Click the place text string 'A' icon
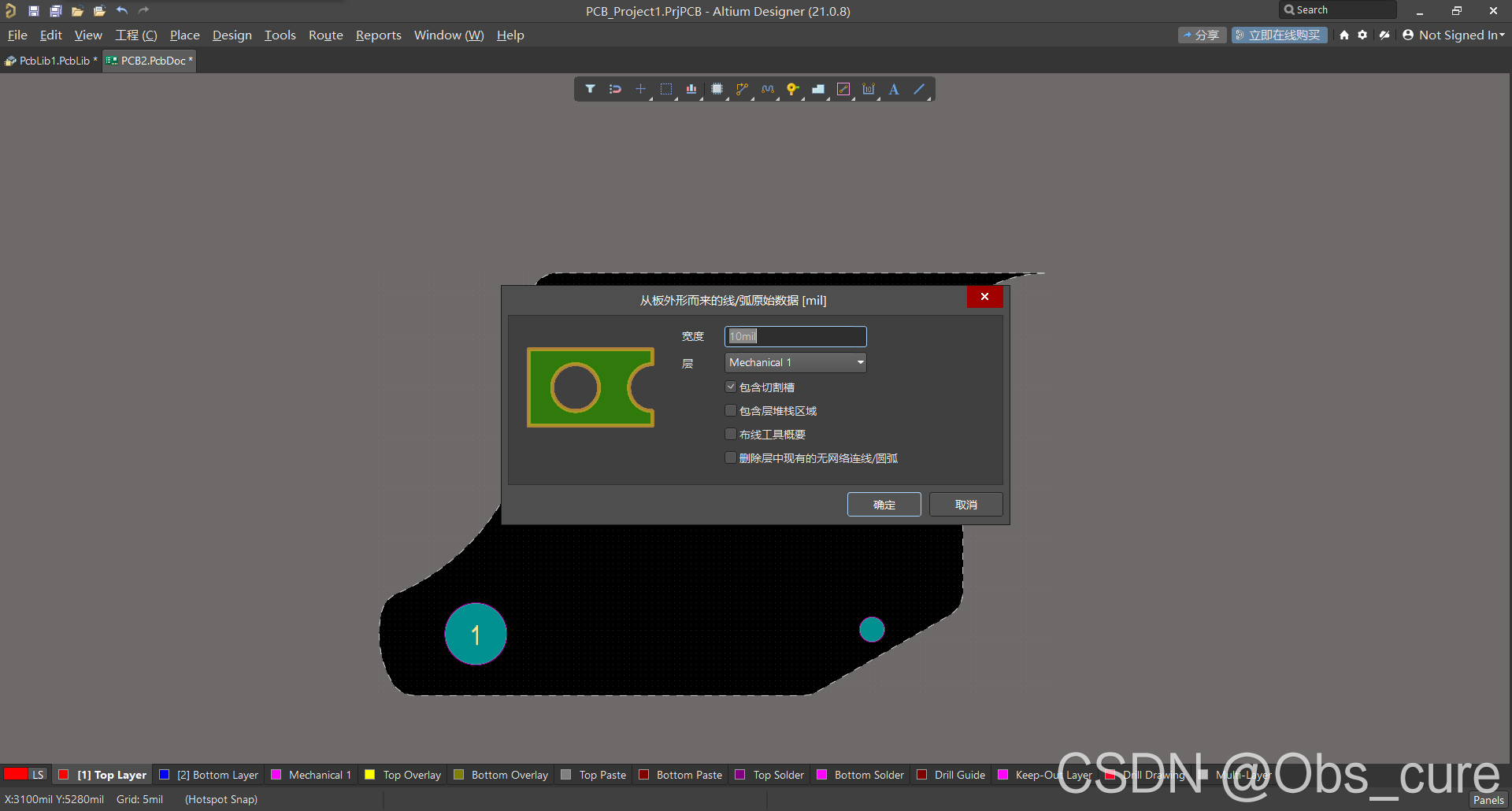1512x811 pixels. 894,89
